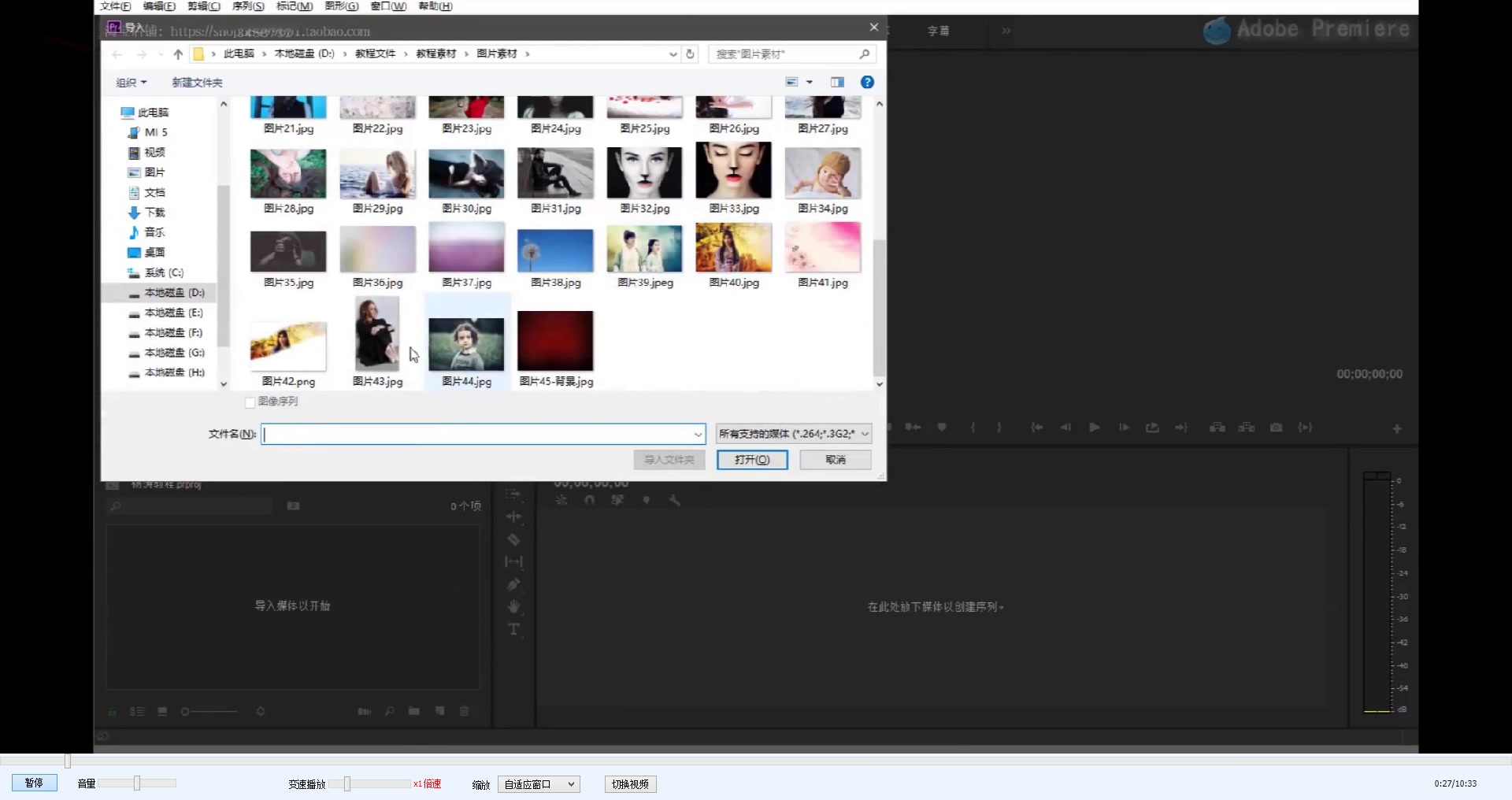The height and width of the screenshot is (800, 1512).
Task: Expand the address bar history dropdown
Action: point(673,54)
